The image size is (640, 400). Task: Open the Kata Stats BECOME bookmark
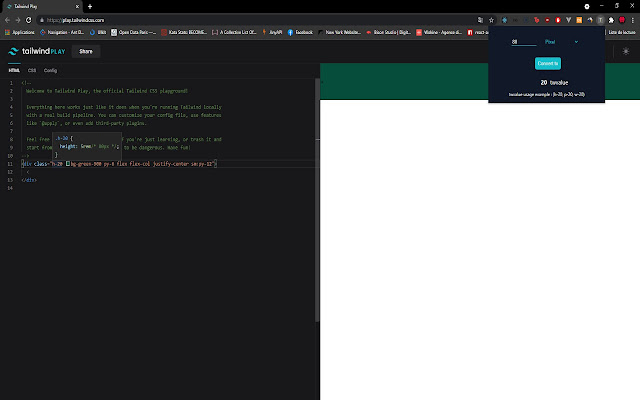tap(184, 32)
